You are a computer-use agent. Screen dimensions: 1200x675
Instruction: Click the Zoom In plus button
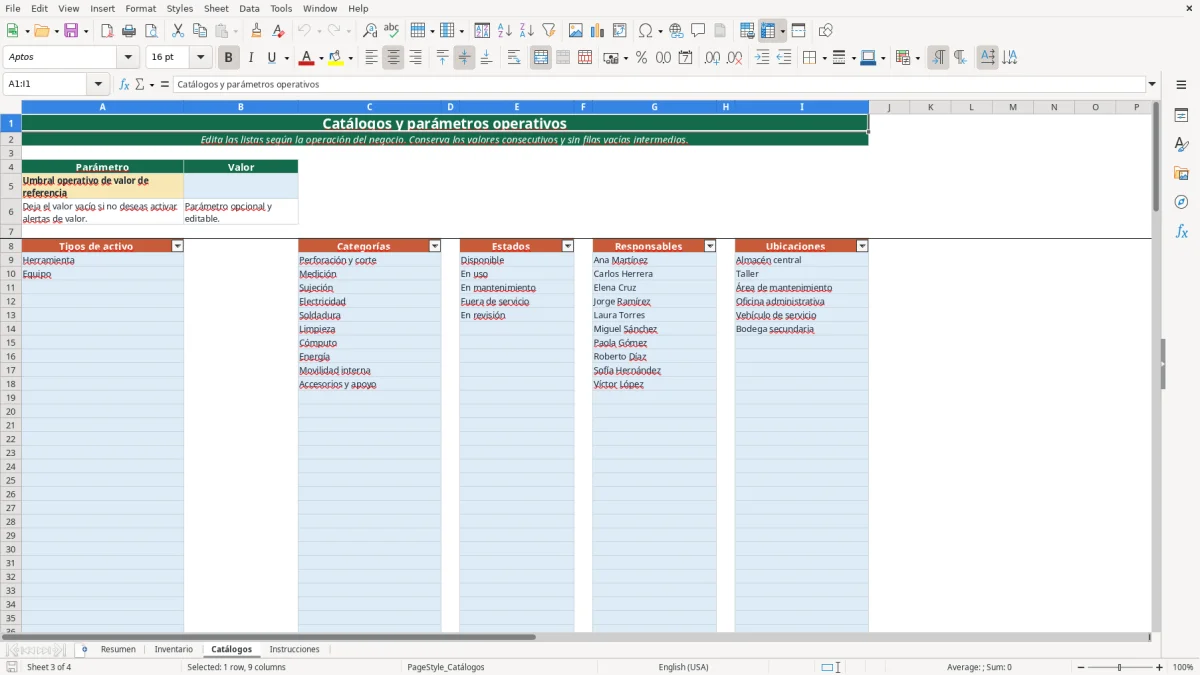point(1160,667)
